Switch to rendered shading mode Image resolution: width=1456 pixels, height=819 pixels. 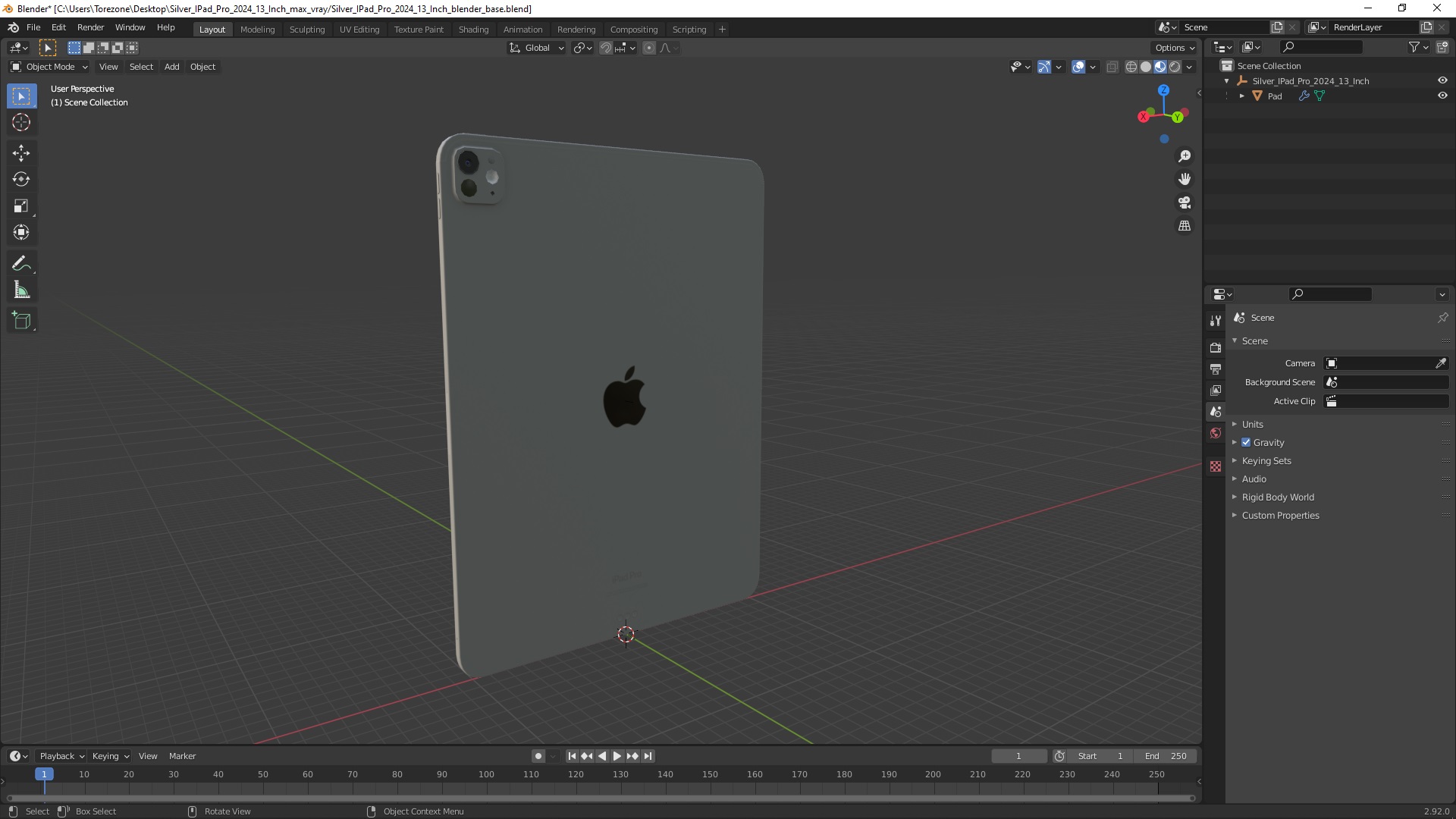(1175, 67)
